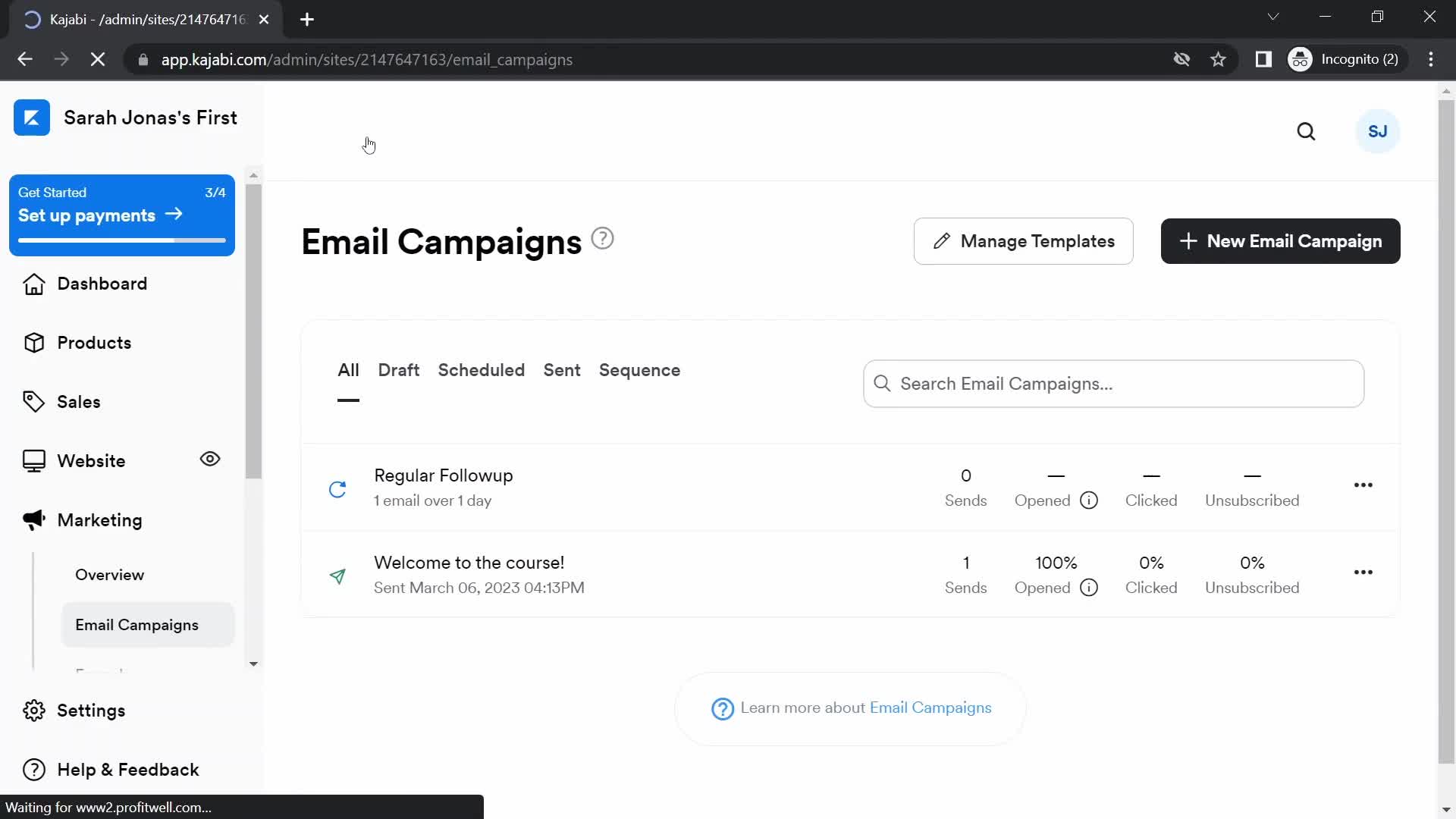Click the New Email Campaign button

click(x=1281, y=241)
